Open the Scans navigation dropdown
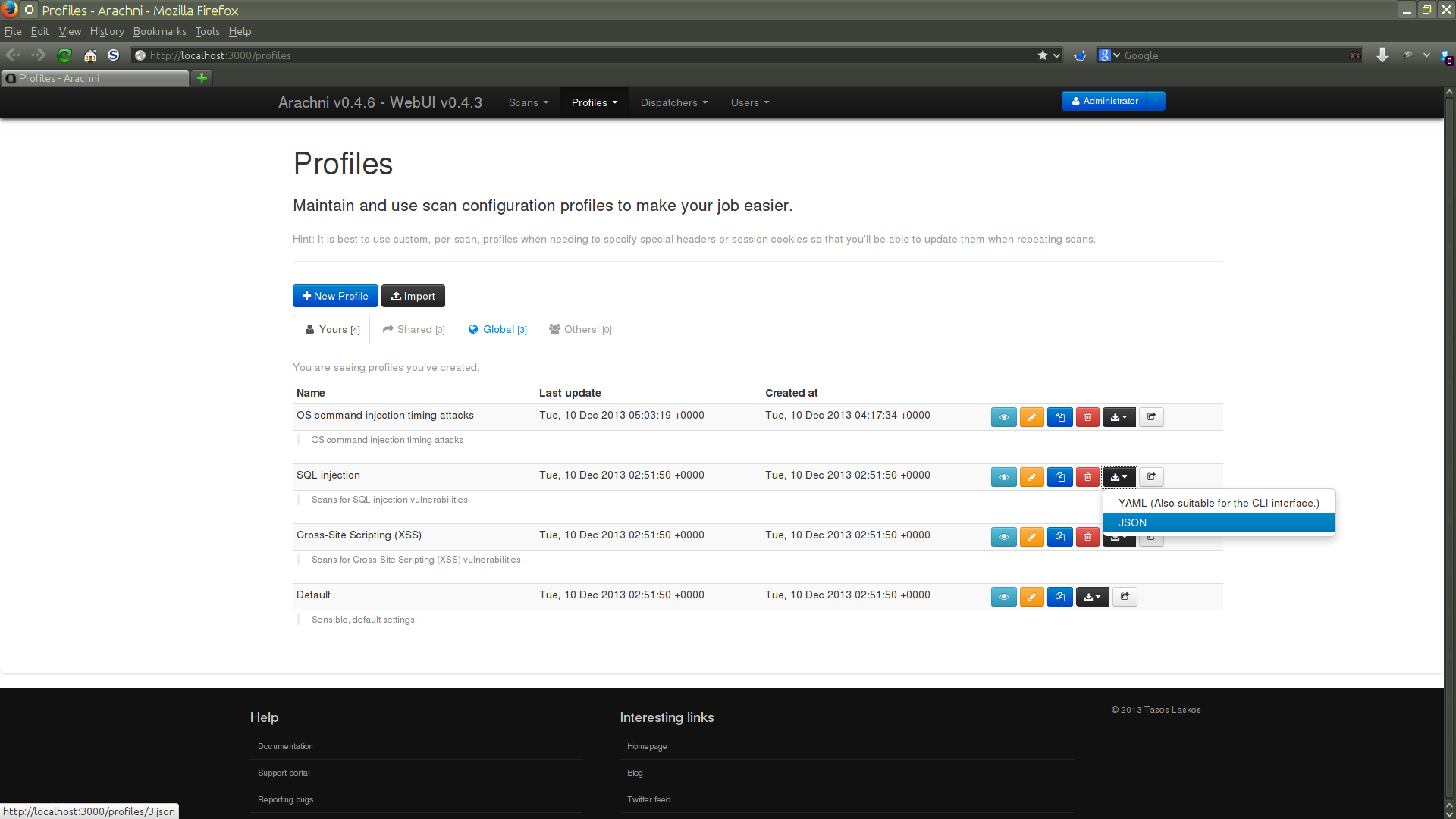The width and height of the screenshot is (1456, 819). tap(529, 102)
